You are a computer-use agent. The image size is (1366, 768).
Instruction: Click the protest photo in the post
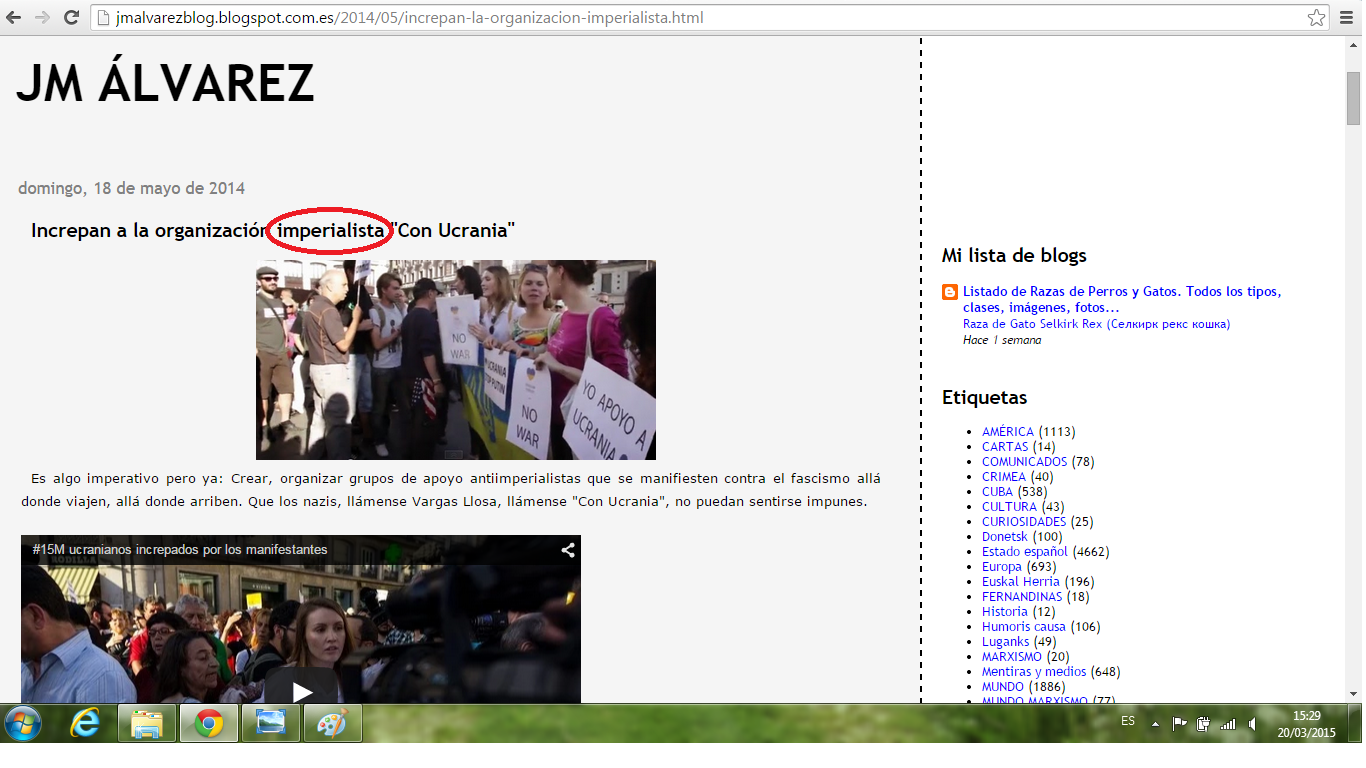point(455,360)
